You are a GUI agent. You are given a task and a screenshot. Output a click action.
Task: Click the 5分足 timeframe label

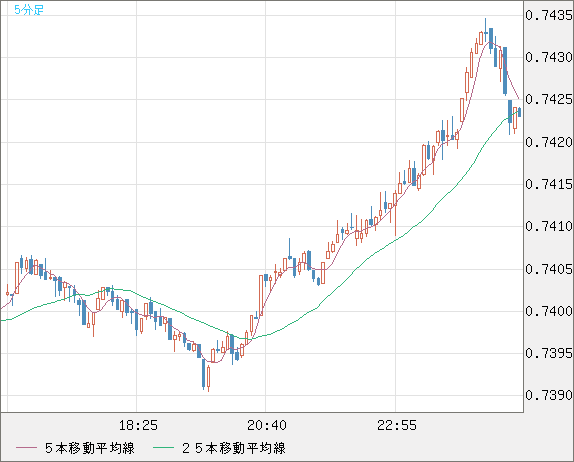(29, 10)
